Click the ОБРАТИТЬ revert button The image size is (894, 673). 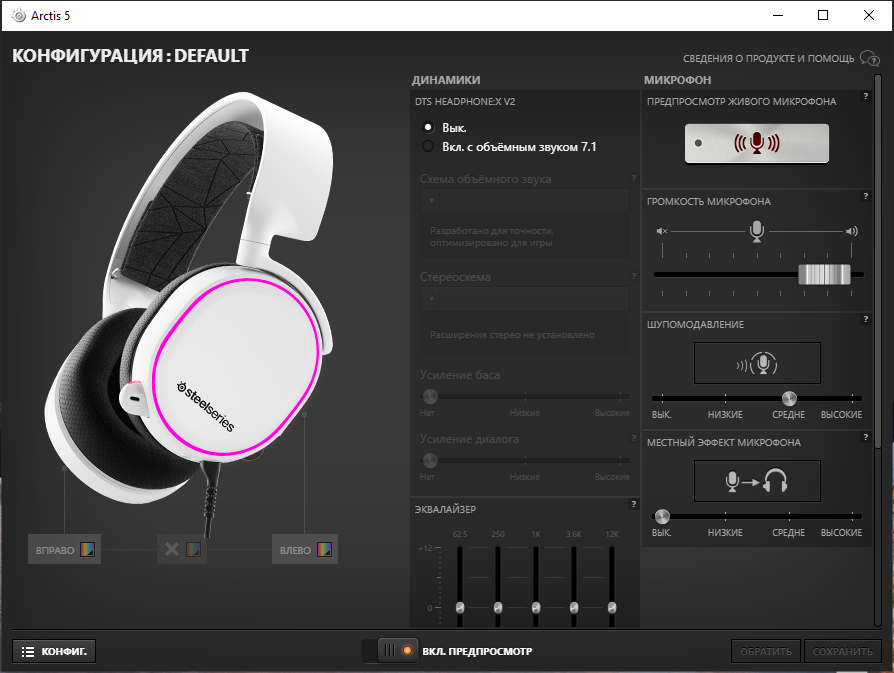(x=766, y=651)
